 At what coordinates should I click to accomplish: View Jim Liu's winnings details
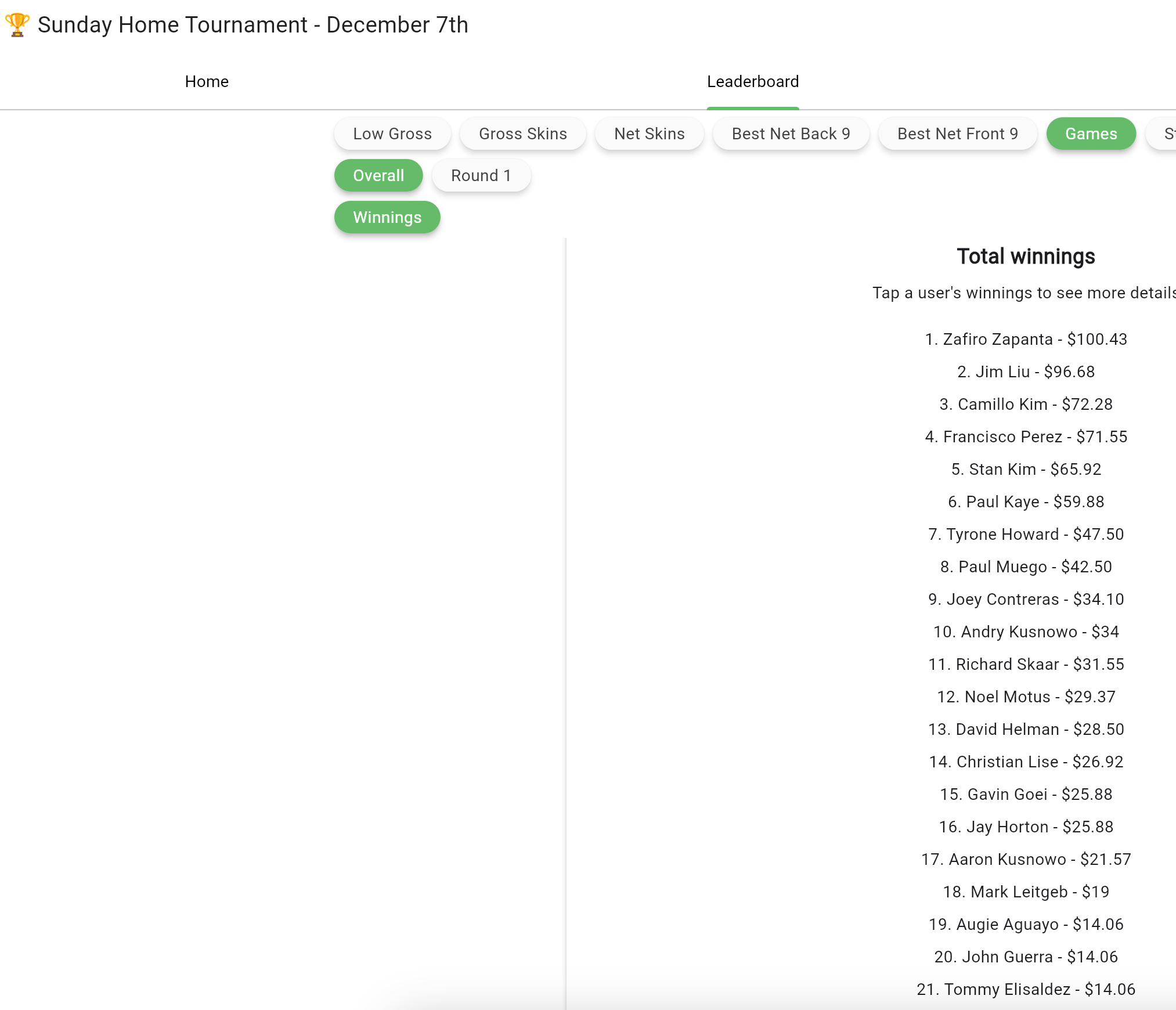click(x=1026, y=371)
